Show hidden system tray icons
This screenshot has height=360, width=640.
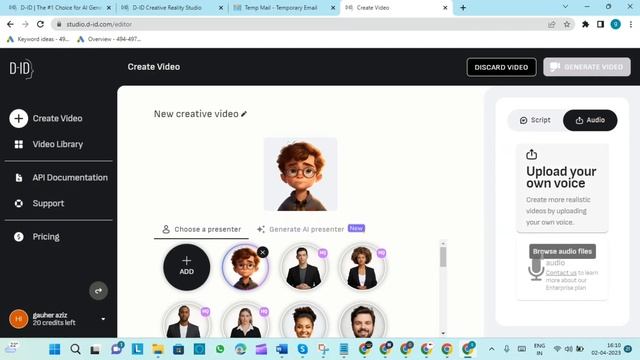tap(491, 349)
